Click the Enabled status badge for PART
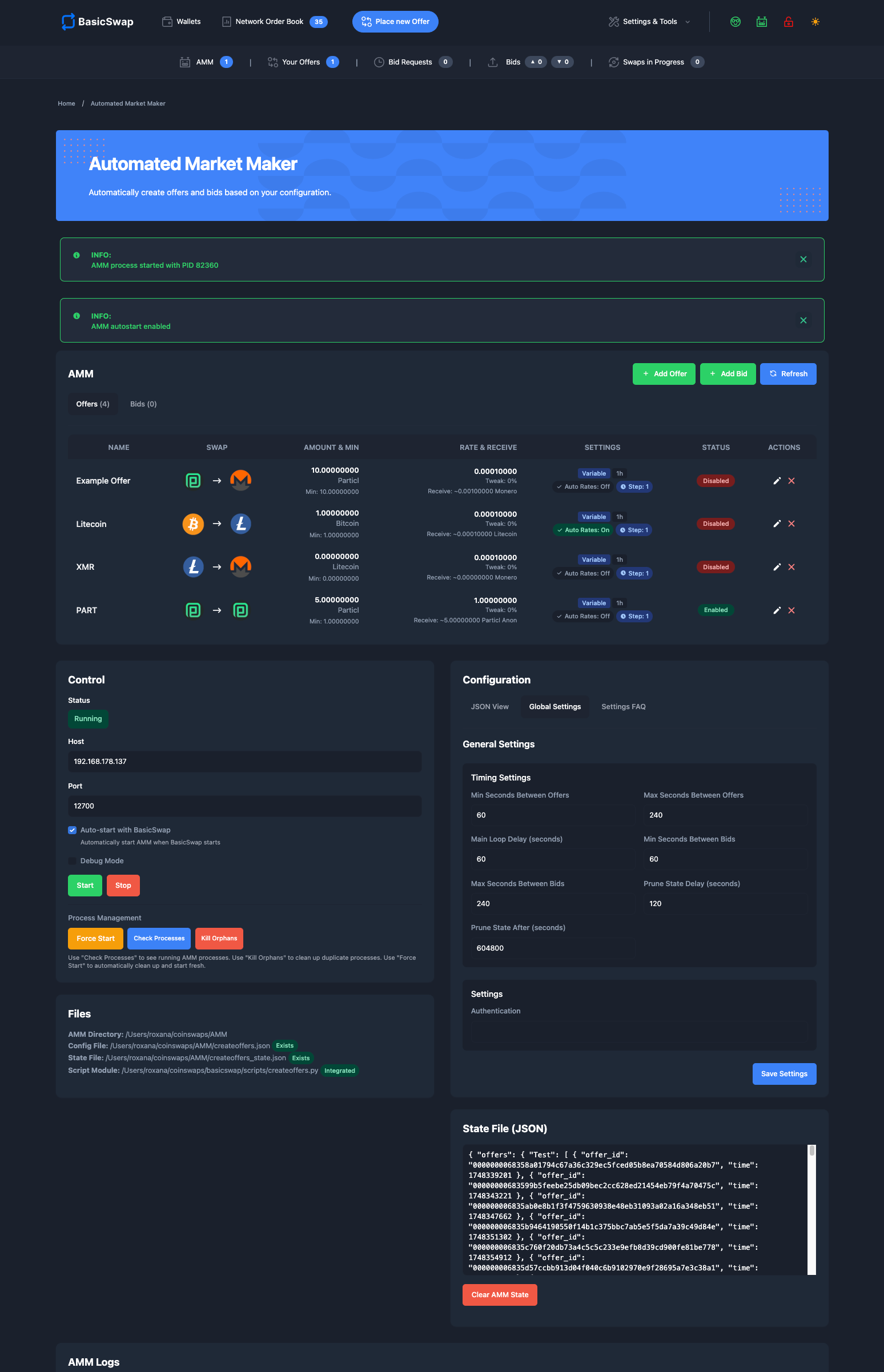The width and height of the screenshot is (884, 1372). coord(715,610)
